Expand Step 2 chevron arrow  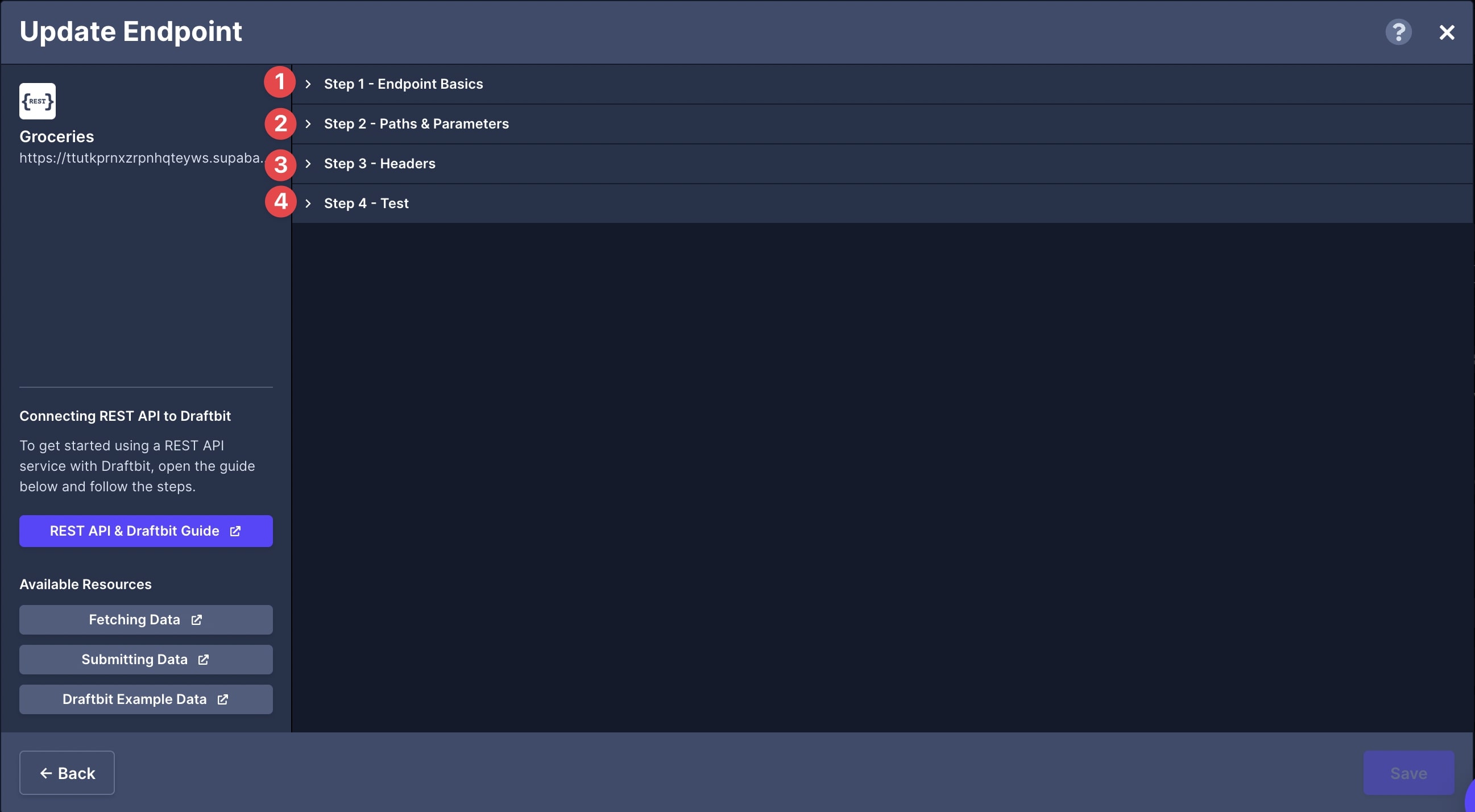[x=308, y=124]
